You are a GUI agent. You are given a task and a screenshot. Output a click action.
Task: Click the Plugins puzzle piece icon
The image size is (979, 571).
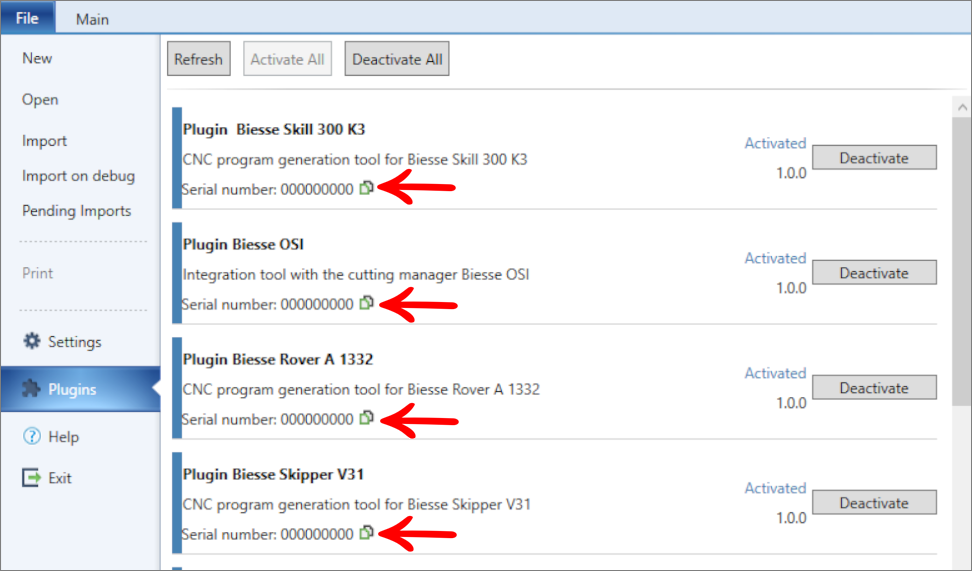click(31, 389)
